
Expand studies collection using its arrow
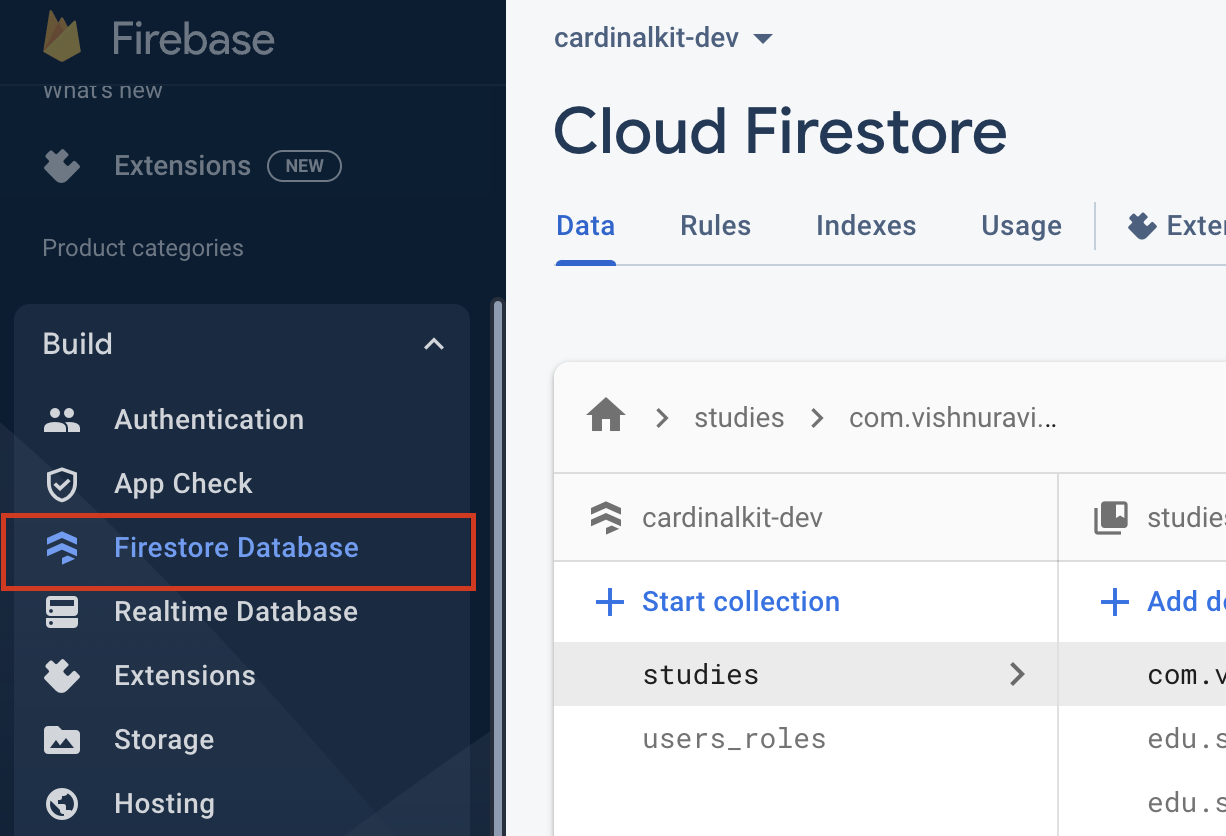(x=1017, y=675)
